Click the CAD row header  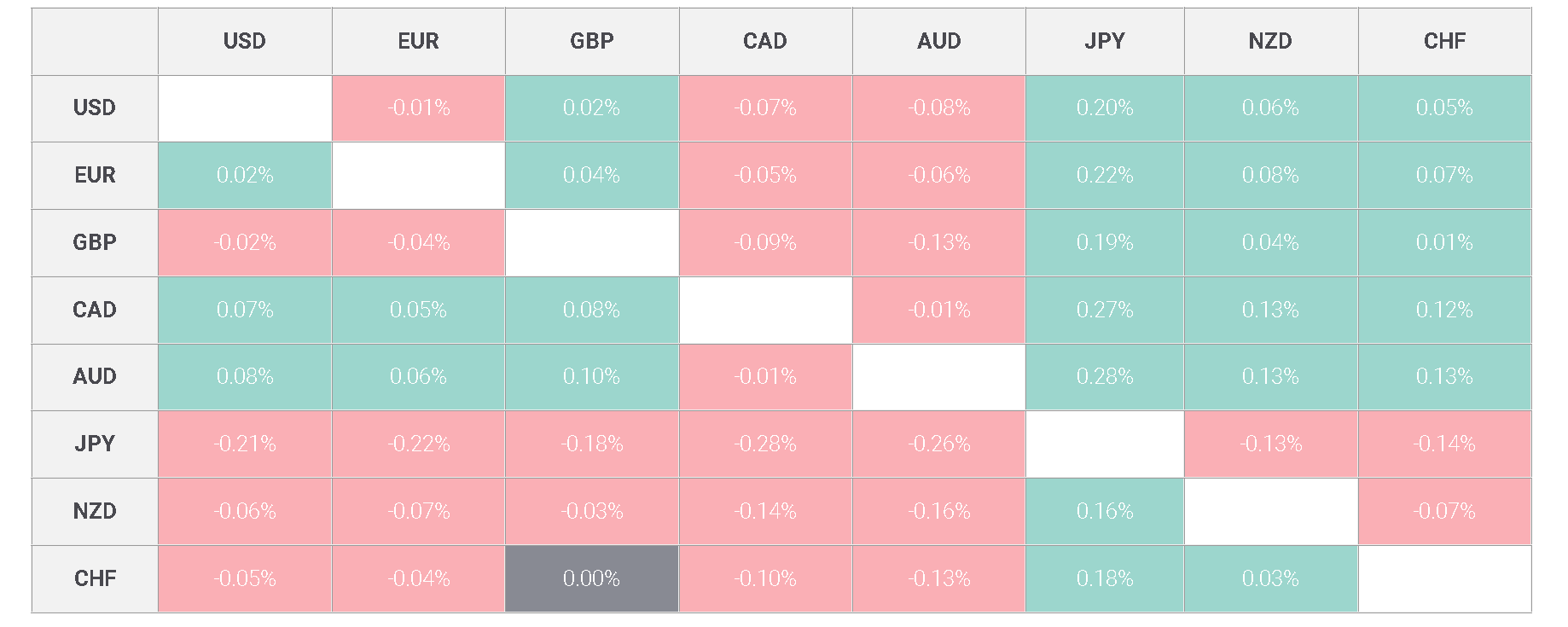95,310
